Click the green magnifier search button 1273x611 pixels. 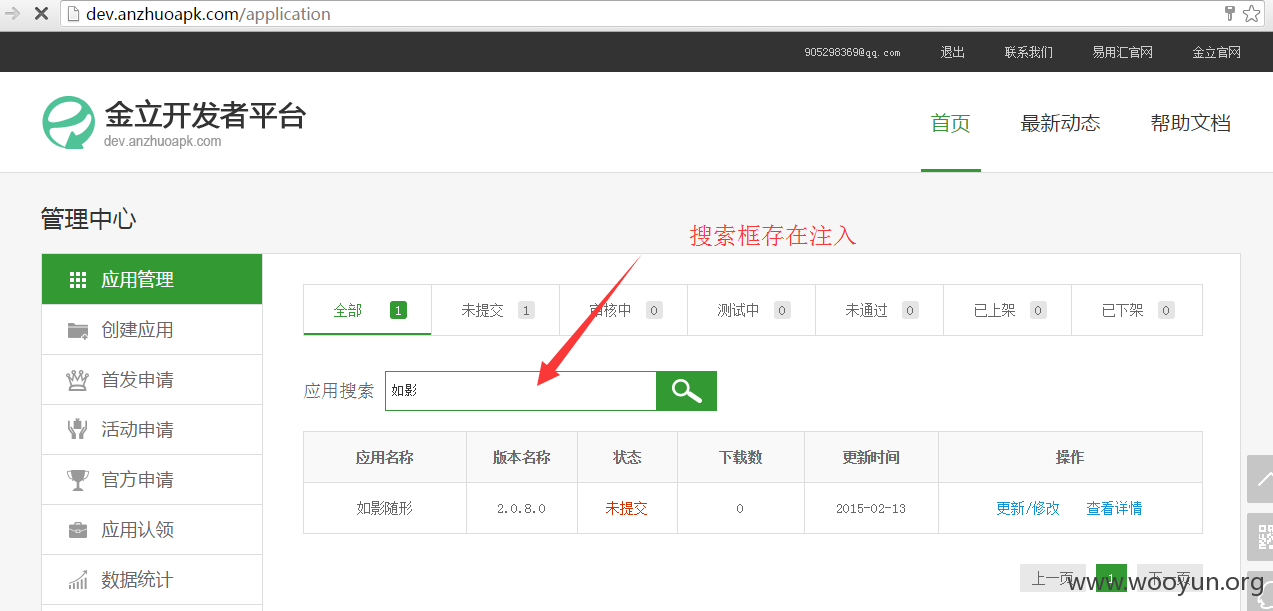tap(686, 391)
